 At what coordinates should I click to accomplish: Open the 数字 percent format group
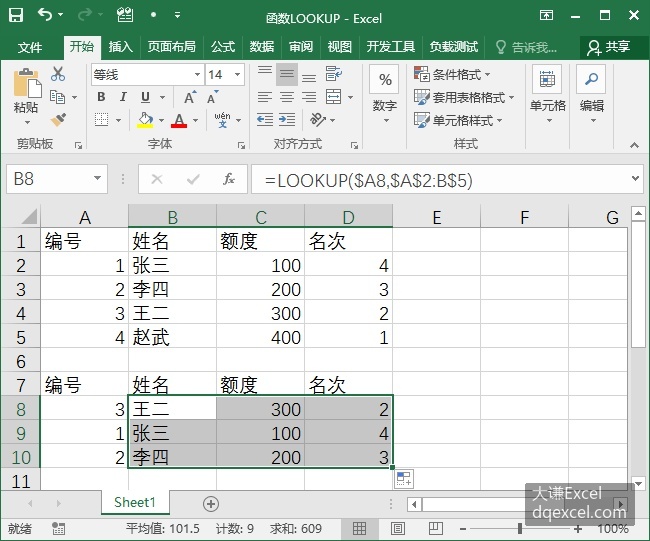385,95
